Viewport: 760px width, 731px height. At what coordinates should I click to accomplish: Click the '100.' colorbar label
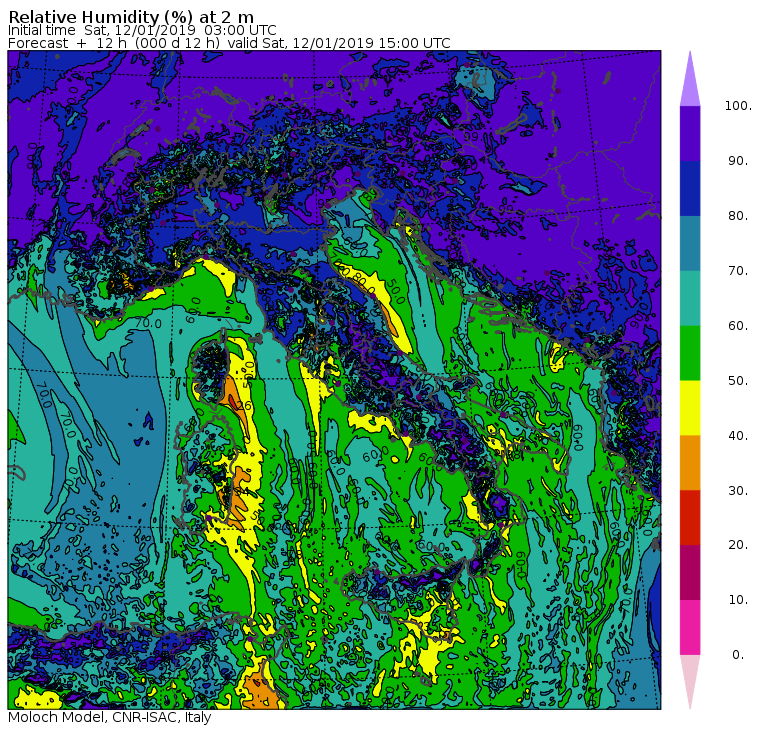pyautogui.click(x=738, y=105)
